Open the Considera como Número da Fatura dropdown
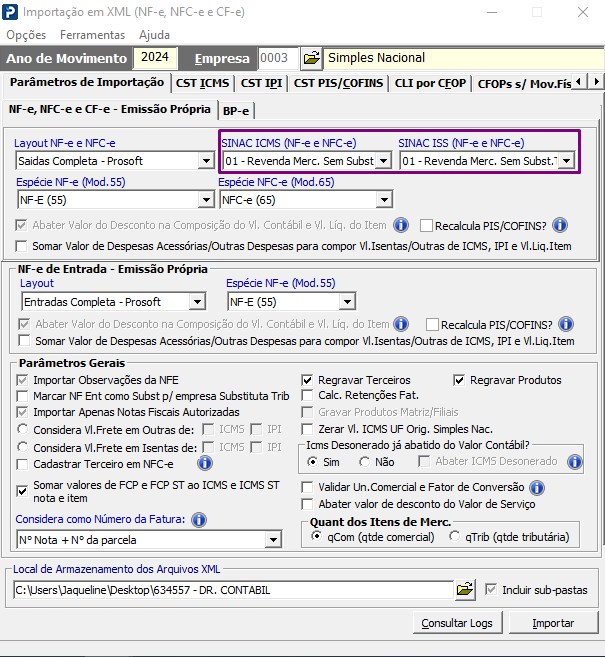 click(273, 540)
